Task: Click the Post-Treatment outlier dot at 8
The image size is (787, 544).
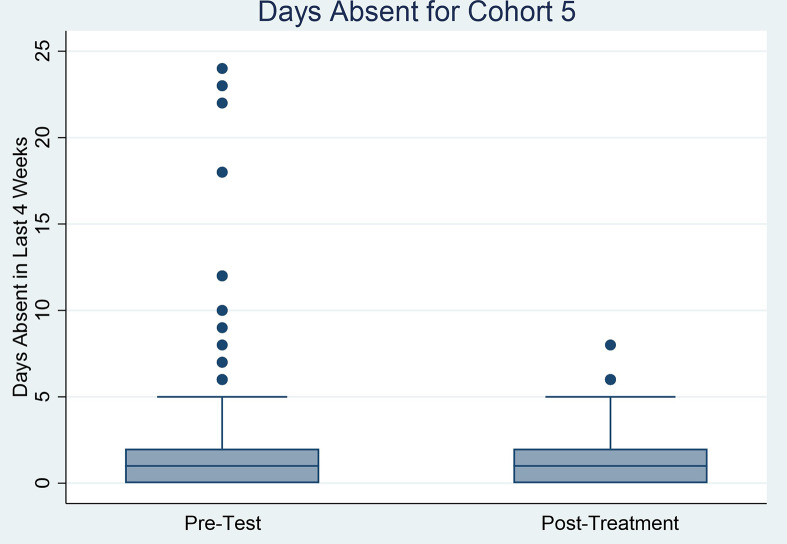Action: pyautogui.click(x=610, y=345)
